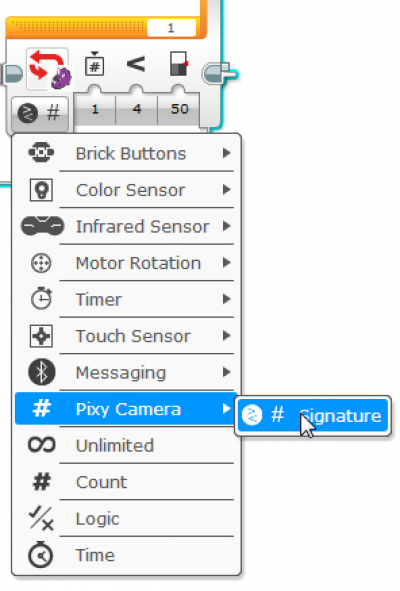Viewport: 400px width, 591px height.
Task: Choose the Logic loop mode
Action: click(124, 519)
